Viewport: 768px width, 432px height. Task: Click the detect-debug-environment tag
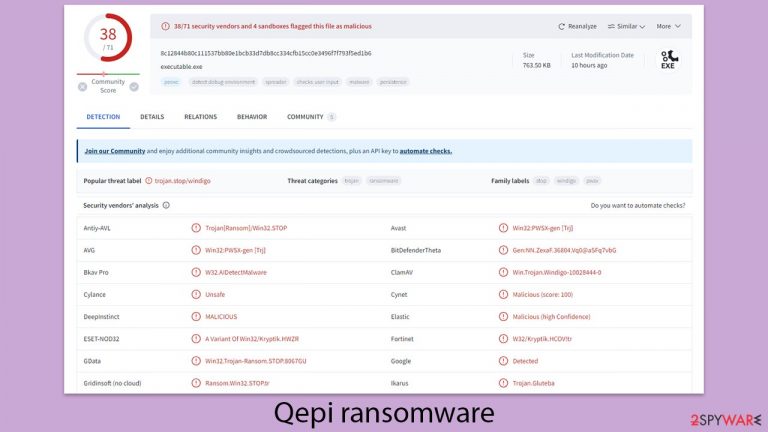coord(223,82)
